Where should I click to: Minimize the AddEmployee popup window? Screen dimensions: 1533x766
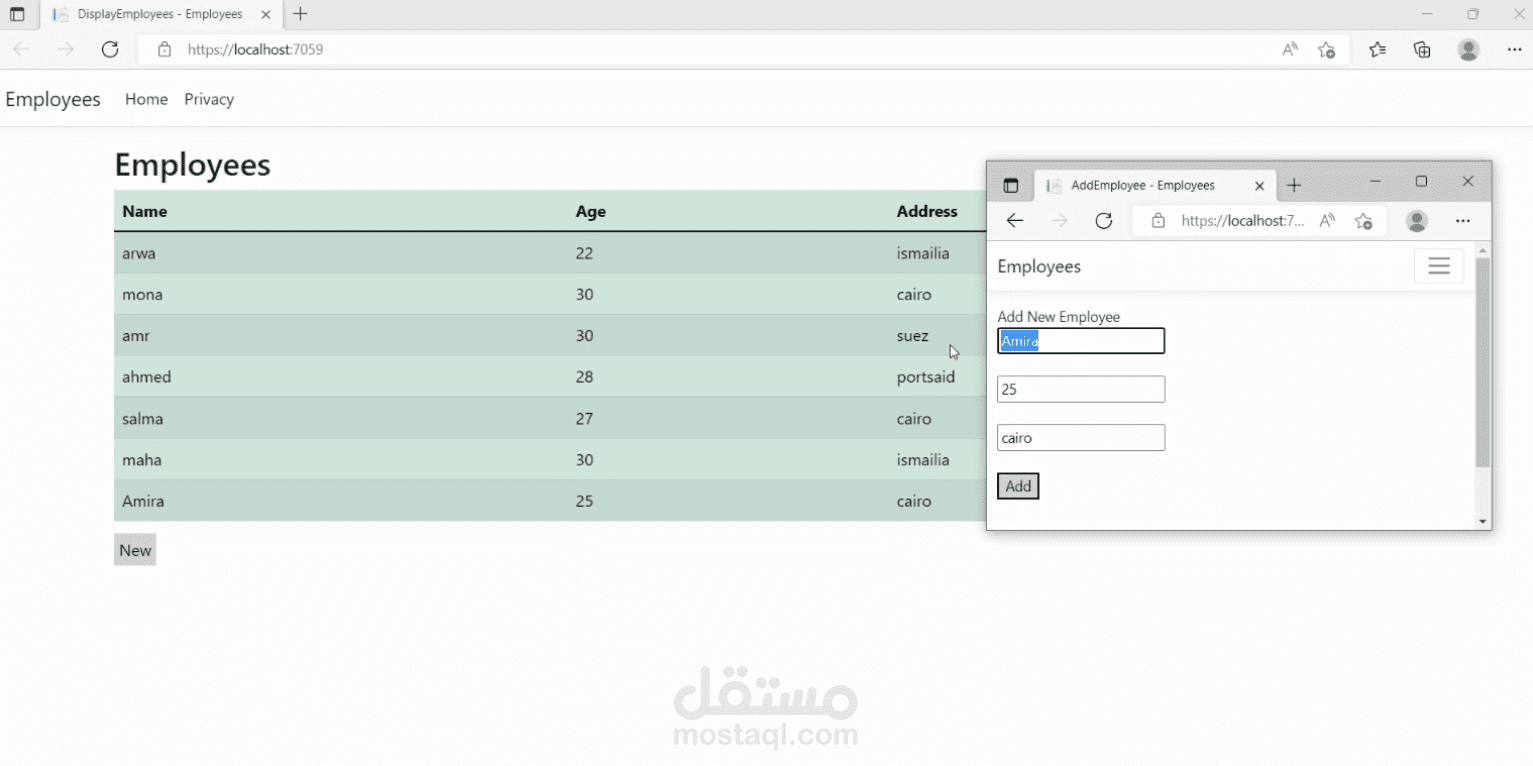click(x=1375, y=181)
